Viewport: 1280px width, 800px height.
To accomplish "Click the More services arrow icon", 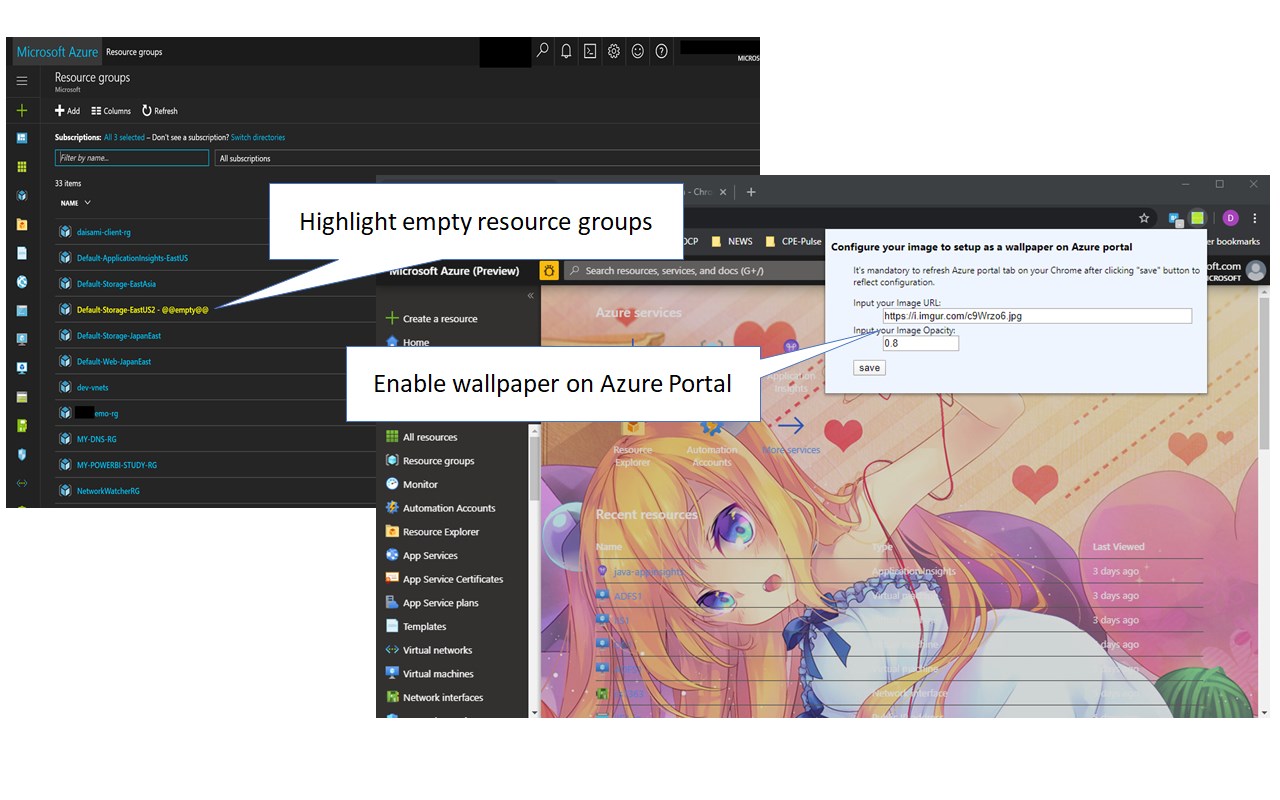I will click(791, 426).
